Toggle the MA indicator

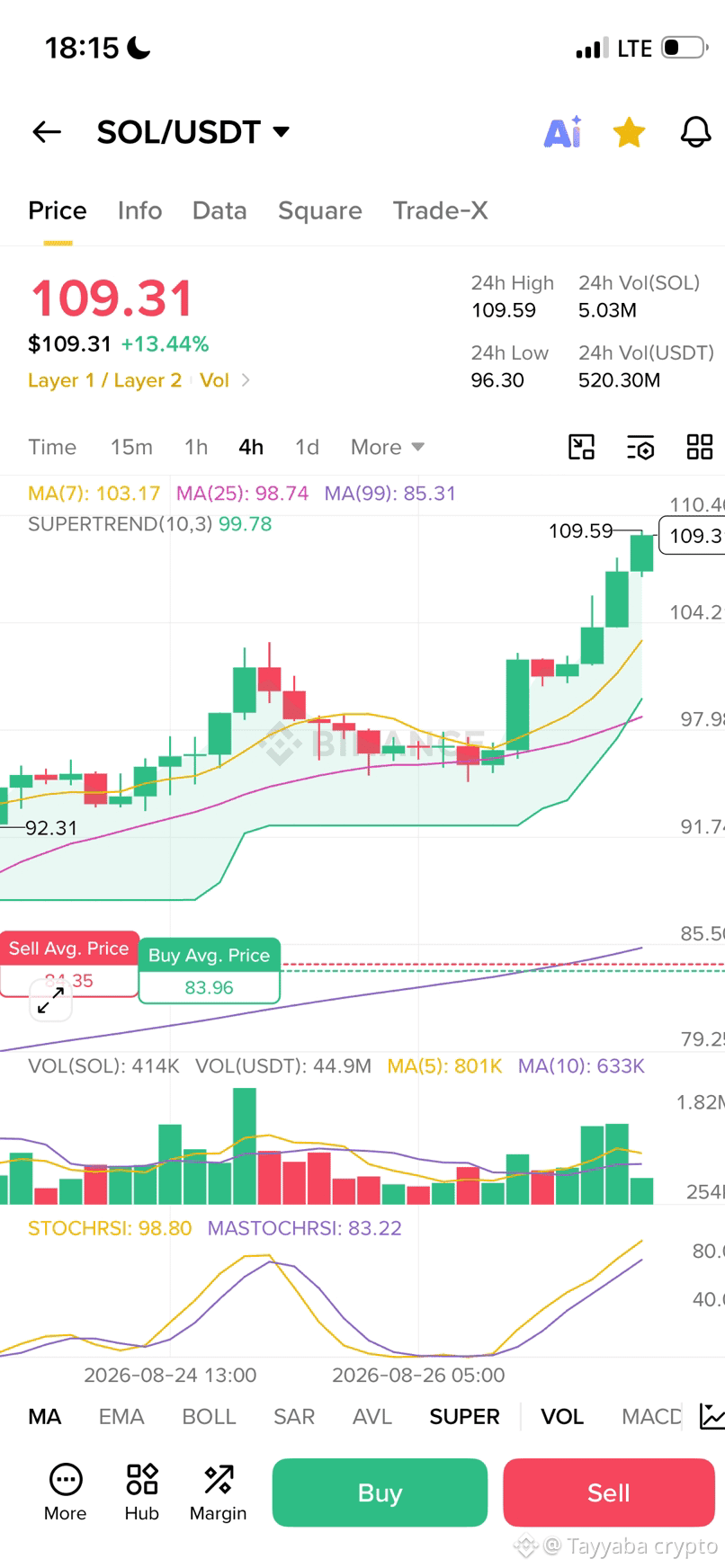pyautogui.click(x=45, y=1417)
